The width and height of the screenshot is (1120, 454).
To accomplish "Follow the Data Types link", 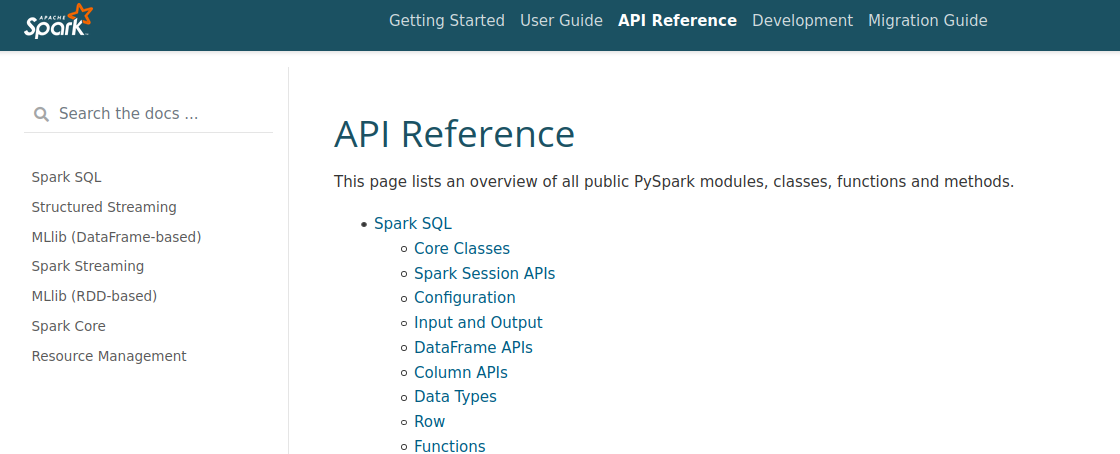I will pyautogui.click(x=456, y=397).
